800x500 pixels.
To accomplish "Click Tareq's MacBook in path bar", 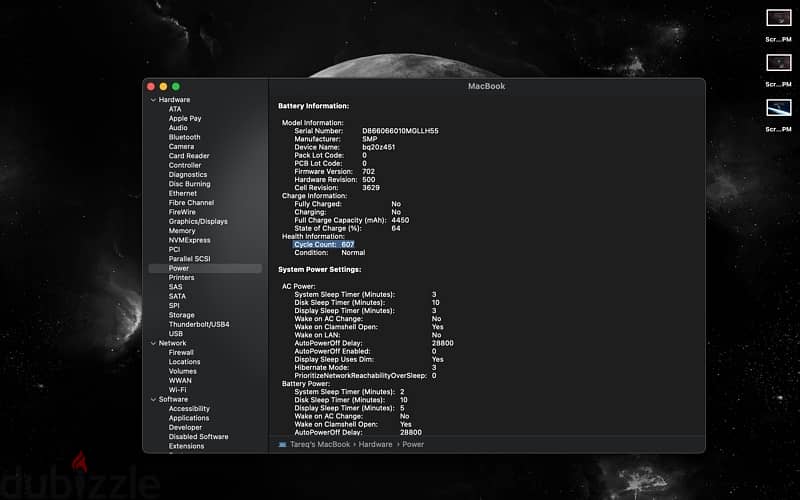I will [320, 444].
